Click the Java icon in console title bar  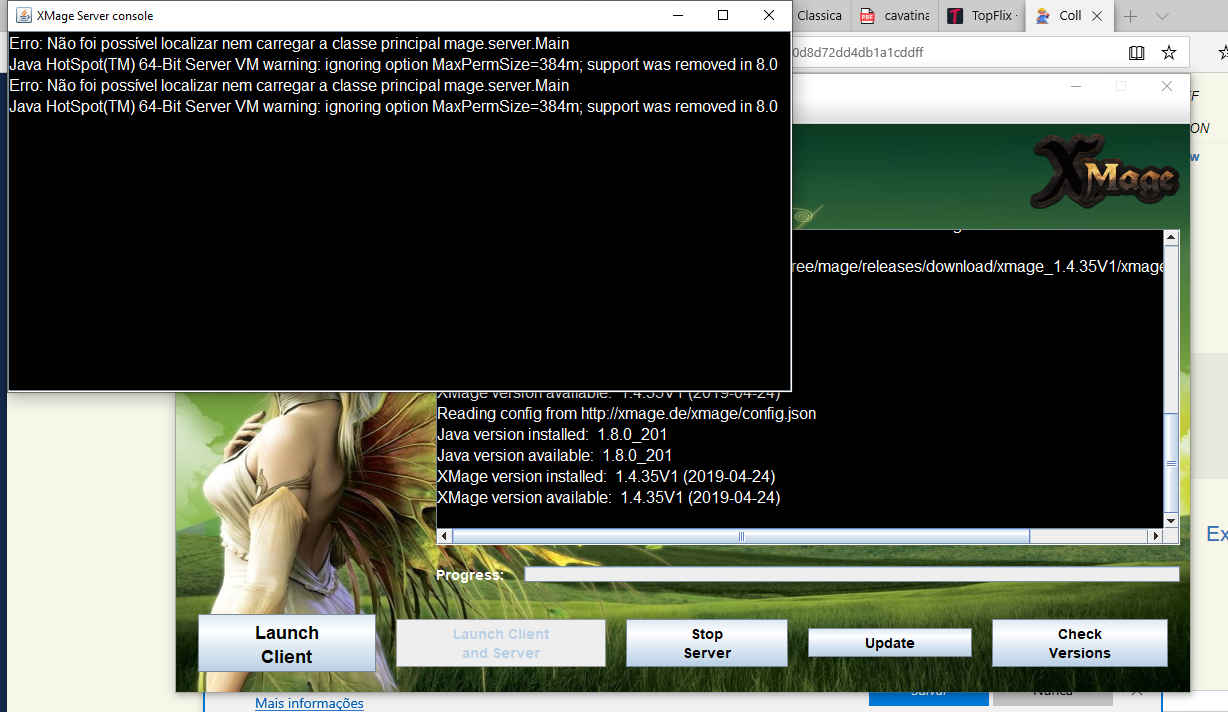(x=22, y=16)
